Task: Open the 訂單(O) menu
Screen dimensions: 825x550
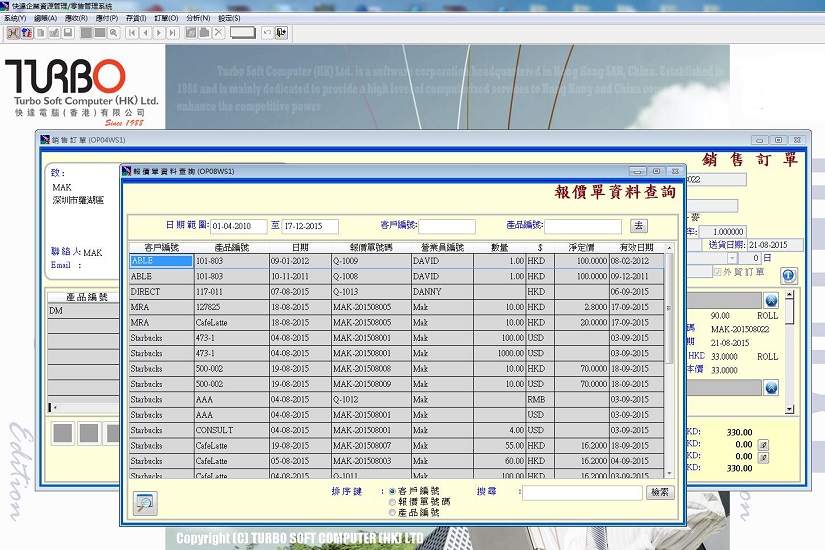Action: coord(166,18)
